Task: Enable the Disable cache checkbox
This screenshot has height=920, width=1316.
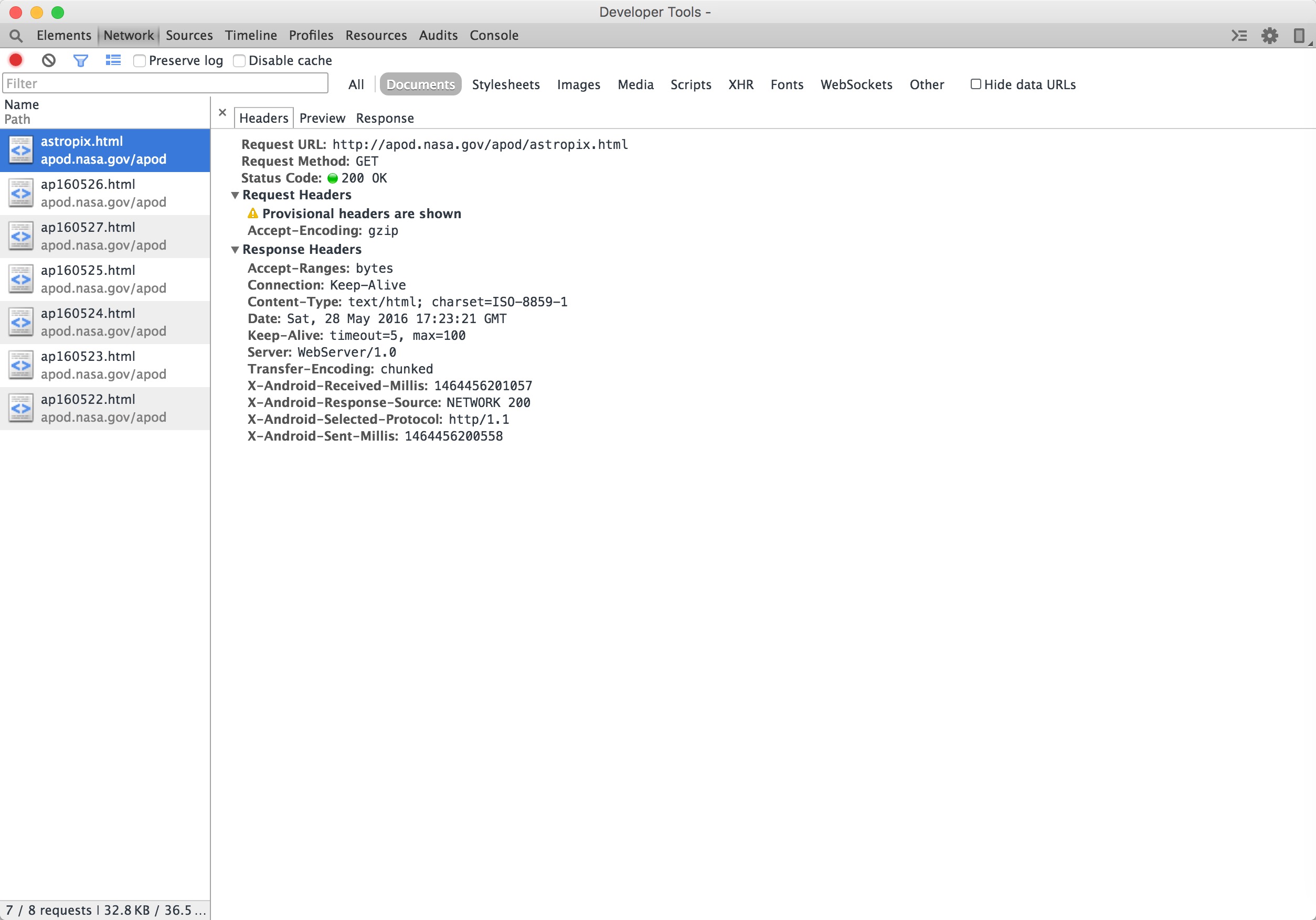Action: click(240, 61)
